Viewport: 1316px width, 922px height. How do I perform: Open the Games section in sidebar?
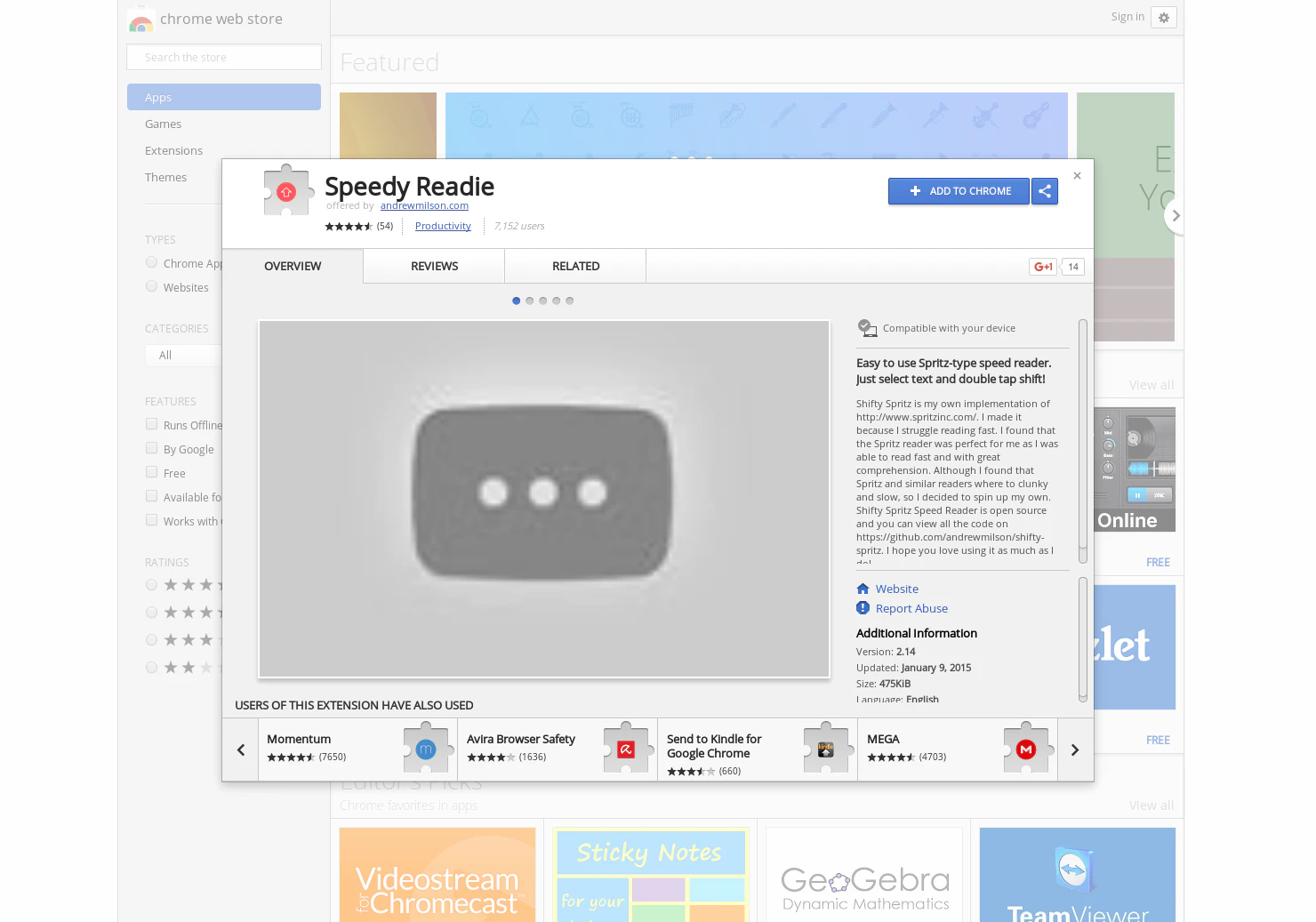(x=224, y=124)
